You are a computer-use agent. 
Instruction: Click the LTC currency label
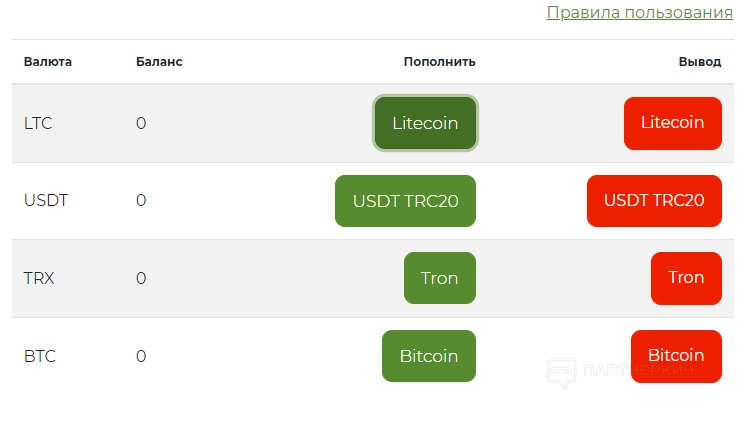click(38, 124)
